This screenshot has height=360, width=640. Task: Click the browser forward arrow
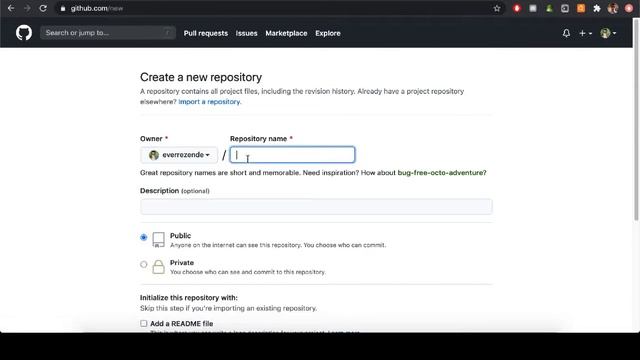[27, 8]
